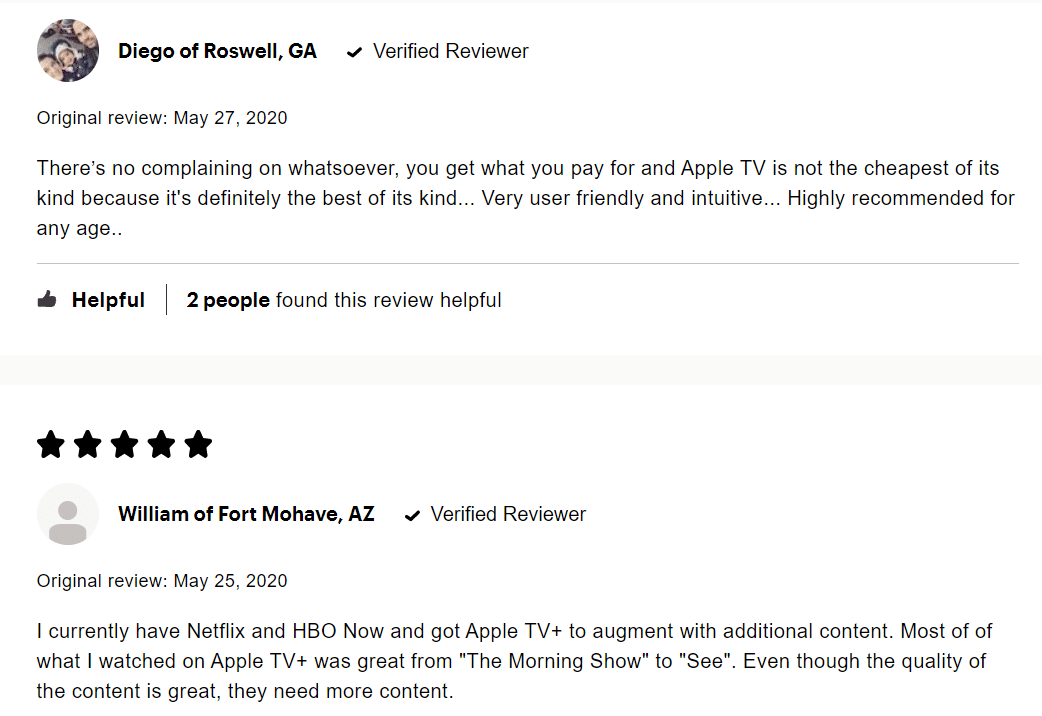Click Diego's profile photo avatar
This screenshot has width=1042, height=716.
[x=68, y=51]
